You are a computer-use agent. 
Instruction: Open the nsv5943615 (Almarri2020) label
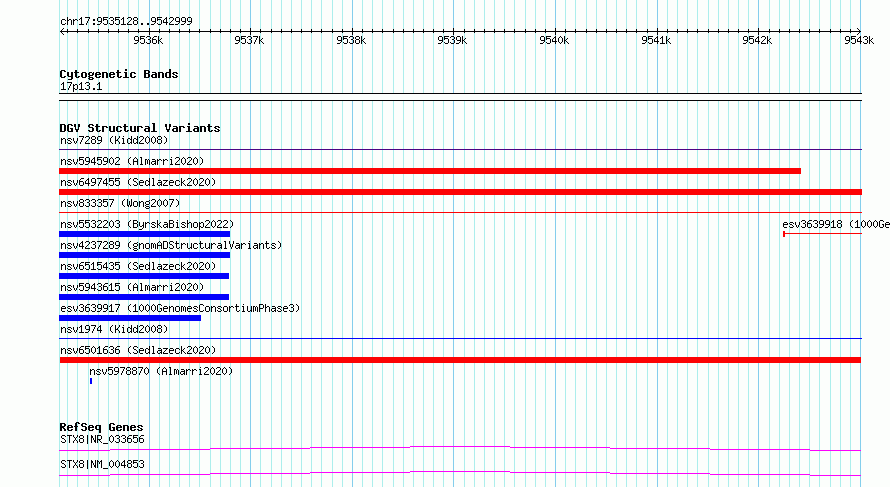(132, 287)
